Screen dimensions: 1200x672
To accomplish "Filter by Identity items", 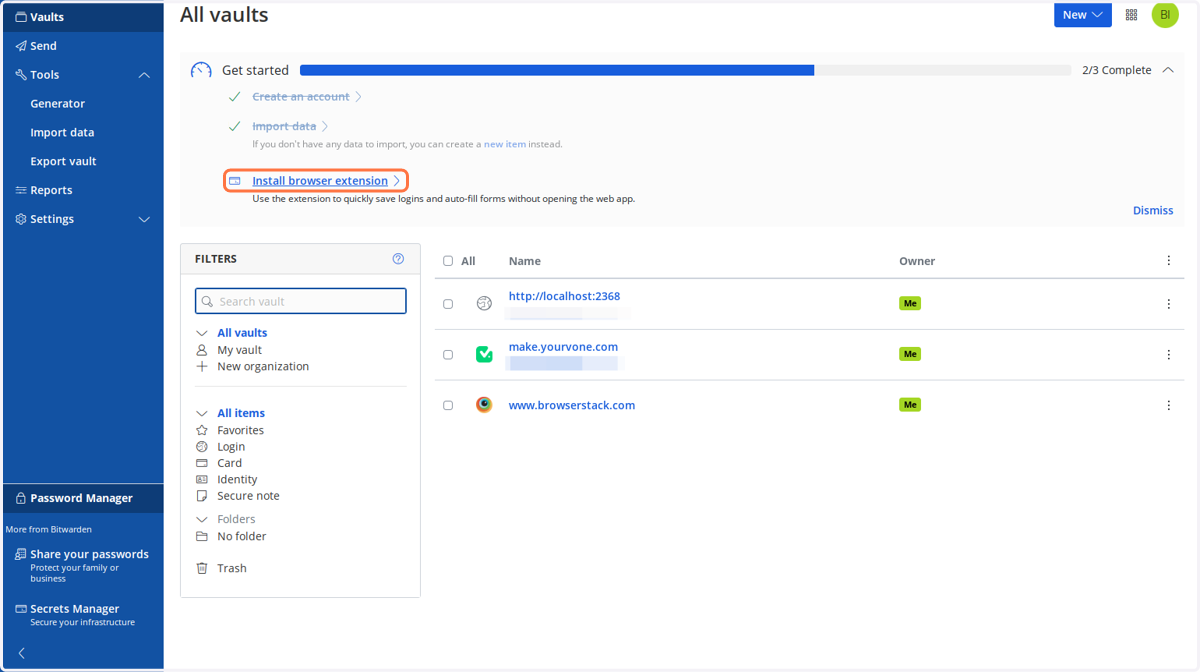I will 237,479.
